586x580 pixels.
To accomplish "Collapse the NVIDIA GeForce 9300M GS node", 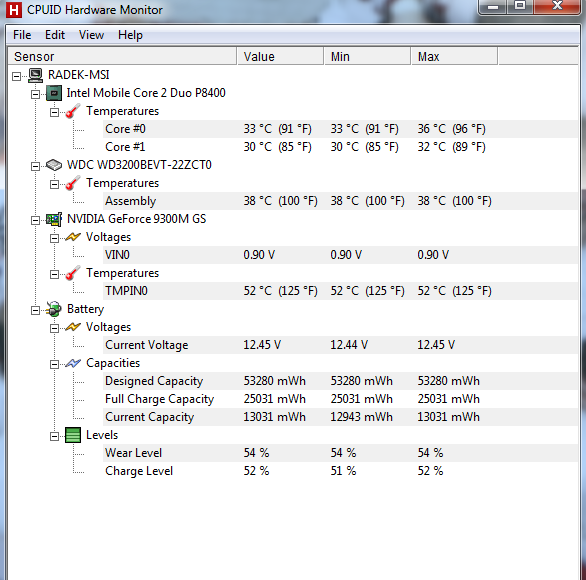I will click(x=35, y=220).
